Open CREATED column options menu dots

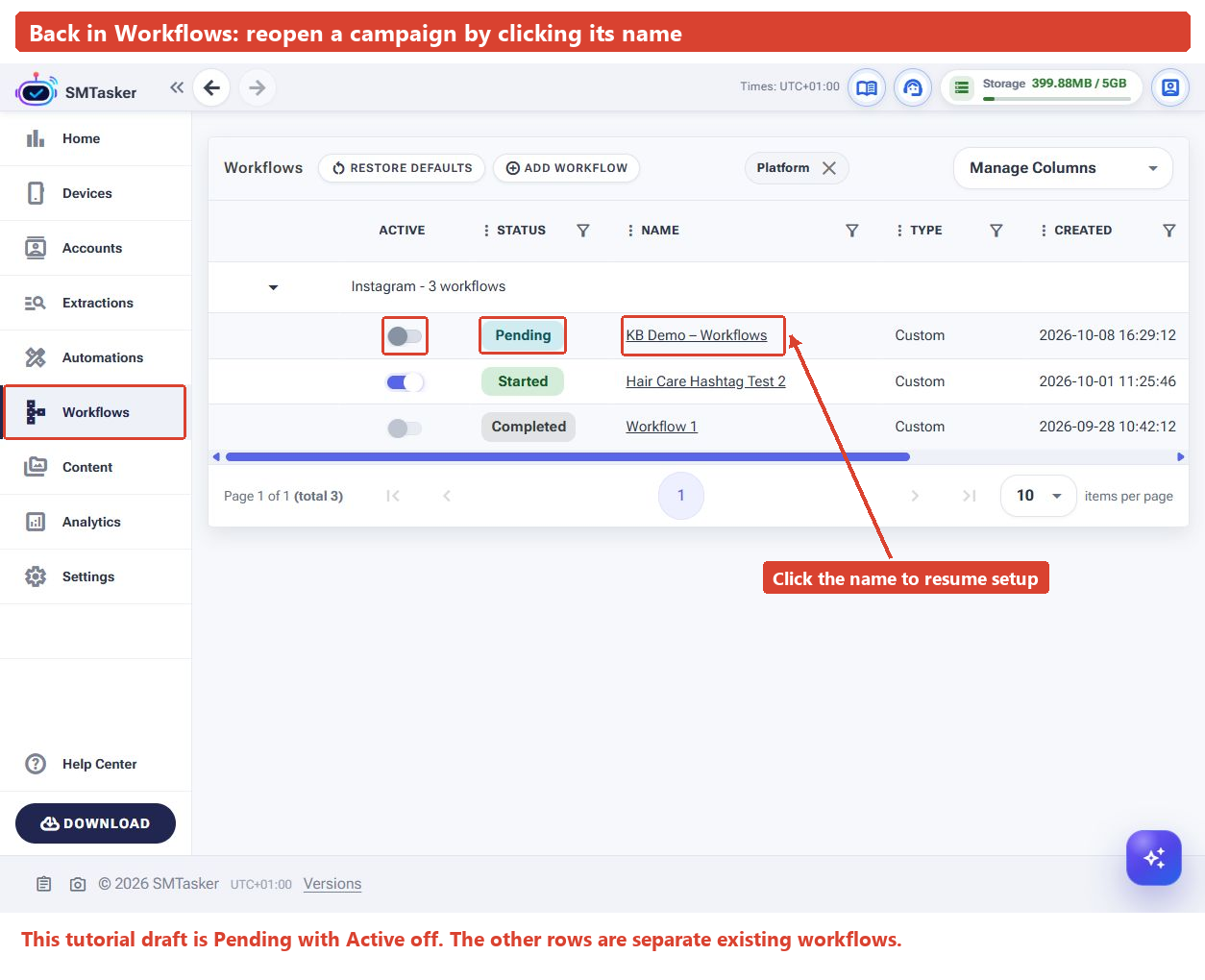tap(1044, 231)
